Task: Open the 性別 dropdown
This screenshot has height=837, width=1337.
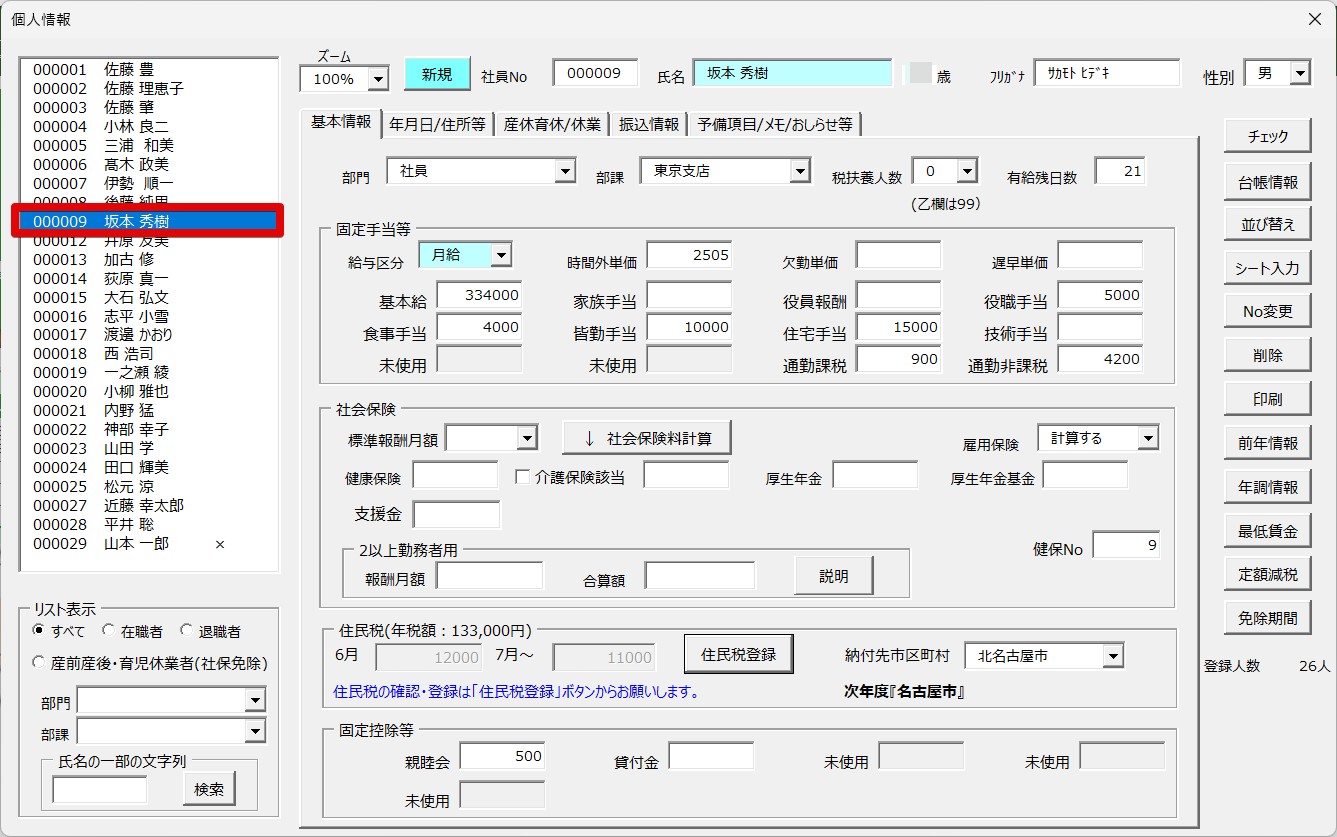Action: pyautogui.click(x=1299, y=73)
